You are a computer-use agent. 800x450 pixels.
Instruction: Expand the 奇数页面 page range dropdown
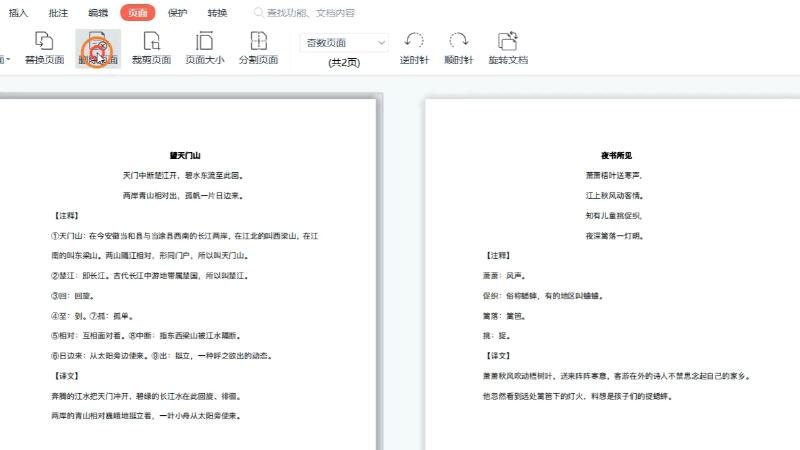[x=382, y=43]
